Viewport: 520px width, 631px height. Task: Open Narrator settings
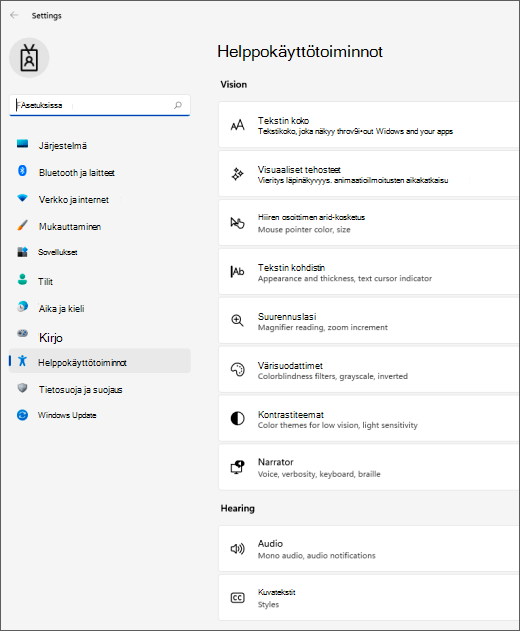368,467
